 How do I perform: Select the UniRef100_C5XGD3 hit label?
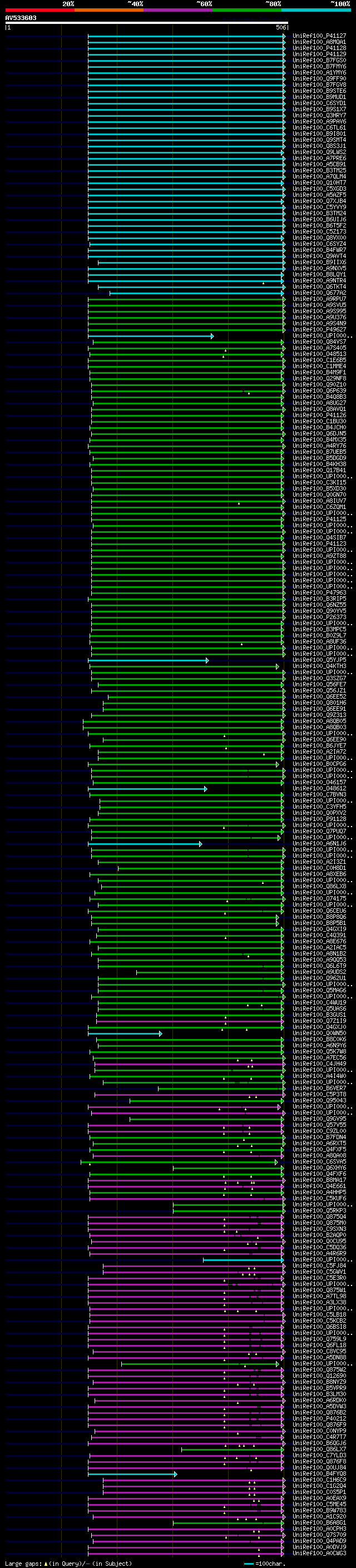[x=319, y=189]
